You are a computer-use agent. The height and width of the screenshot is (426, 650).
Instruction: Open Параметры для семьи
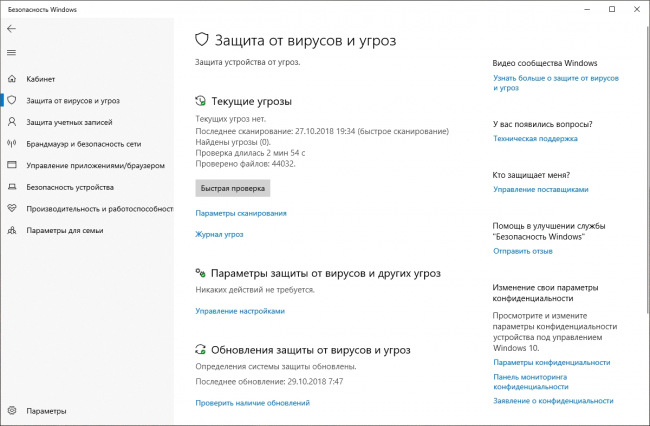click(65, 230)
